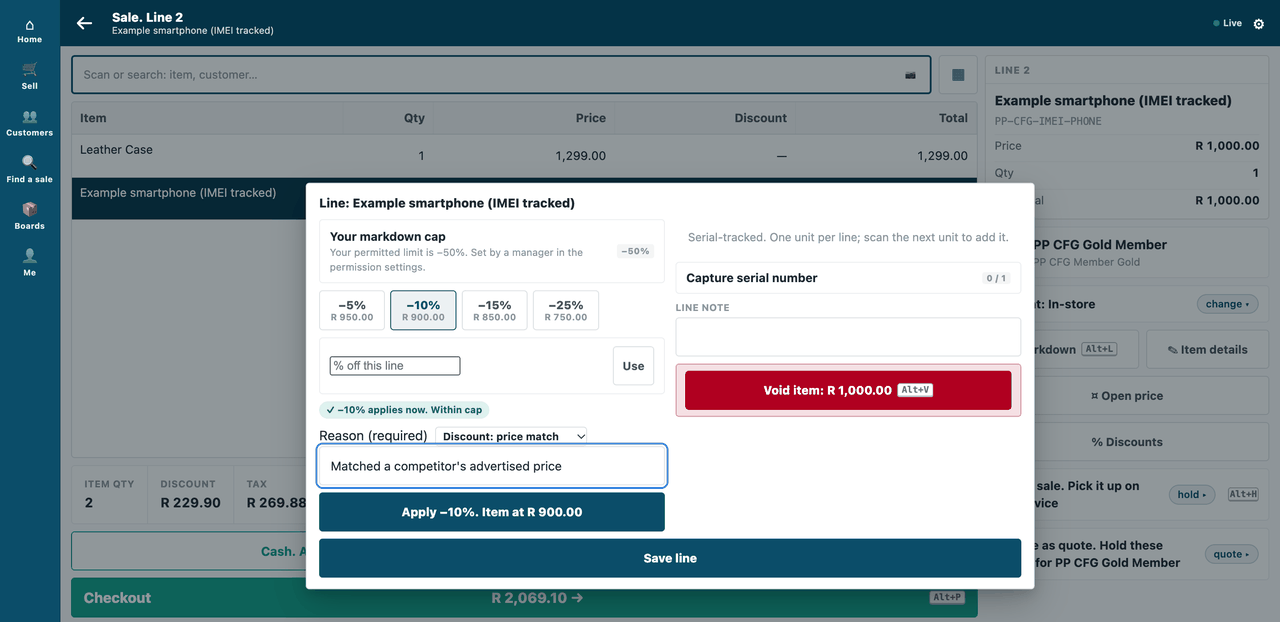Open the Boards sidebar icon
1280x622 pixels.
tap(30, 209)
